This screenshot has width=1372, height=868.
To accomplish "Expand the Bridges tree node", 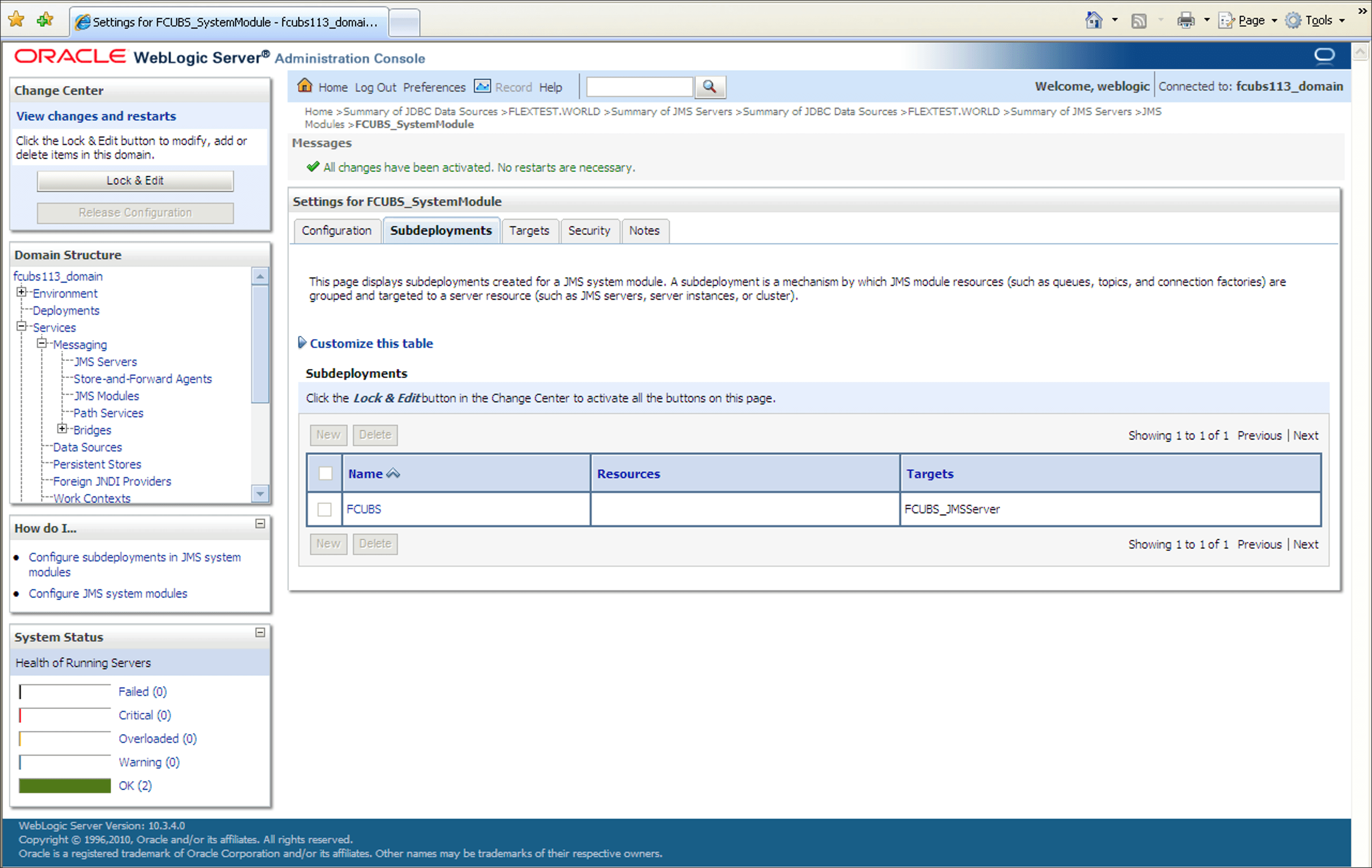I will click(x=63, y=429).
